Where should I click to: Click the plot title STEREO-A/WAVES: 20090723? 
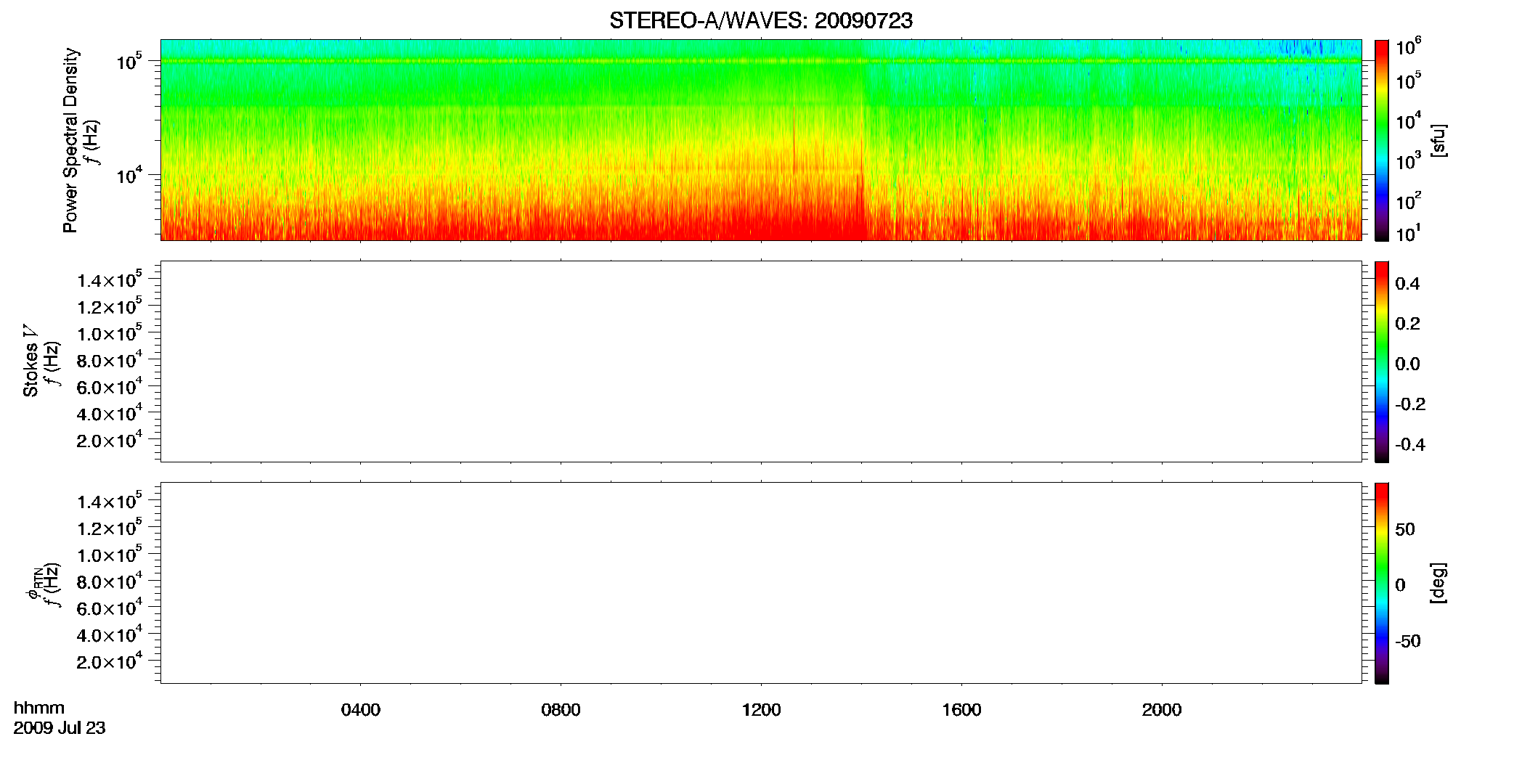[x=760, y=21]
